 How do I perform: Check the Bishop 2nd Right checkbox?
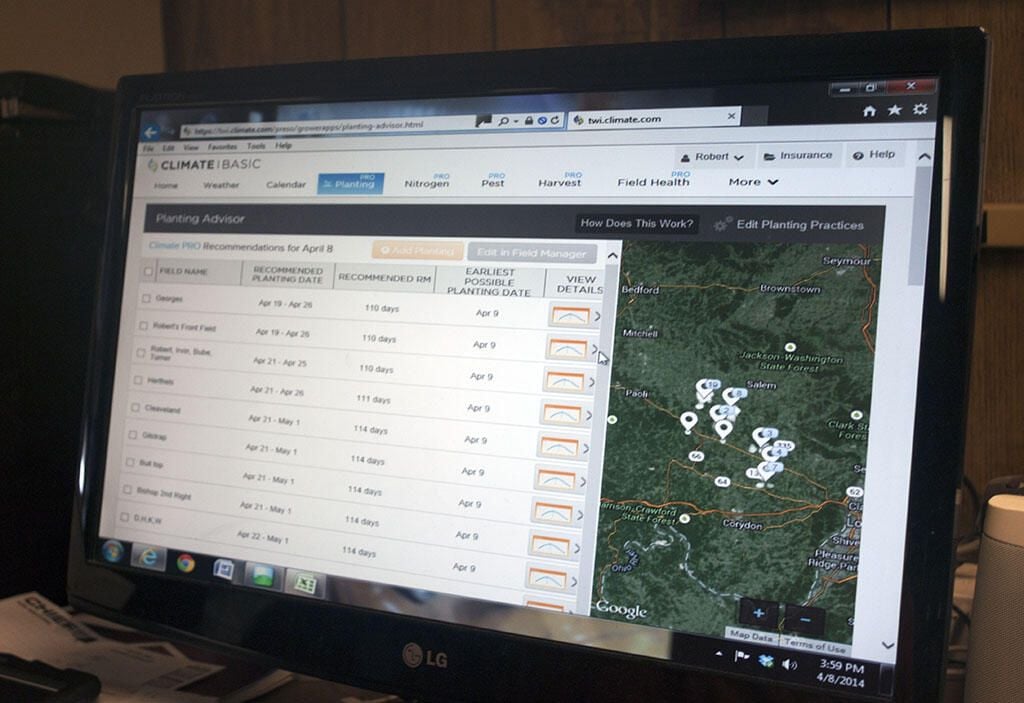127,489
